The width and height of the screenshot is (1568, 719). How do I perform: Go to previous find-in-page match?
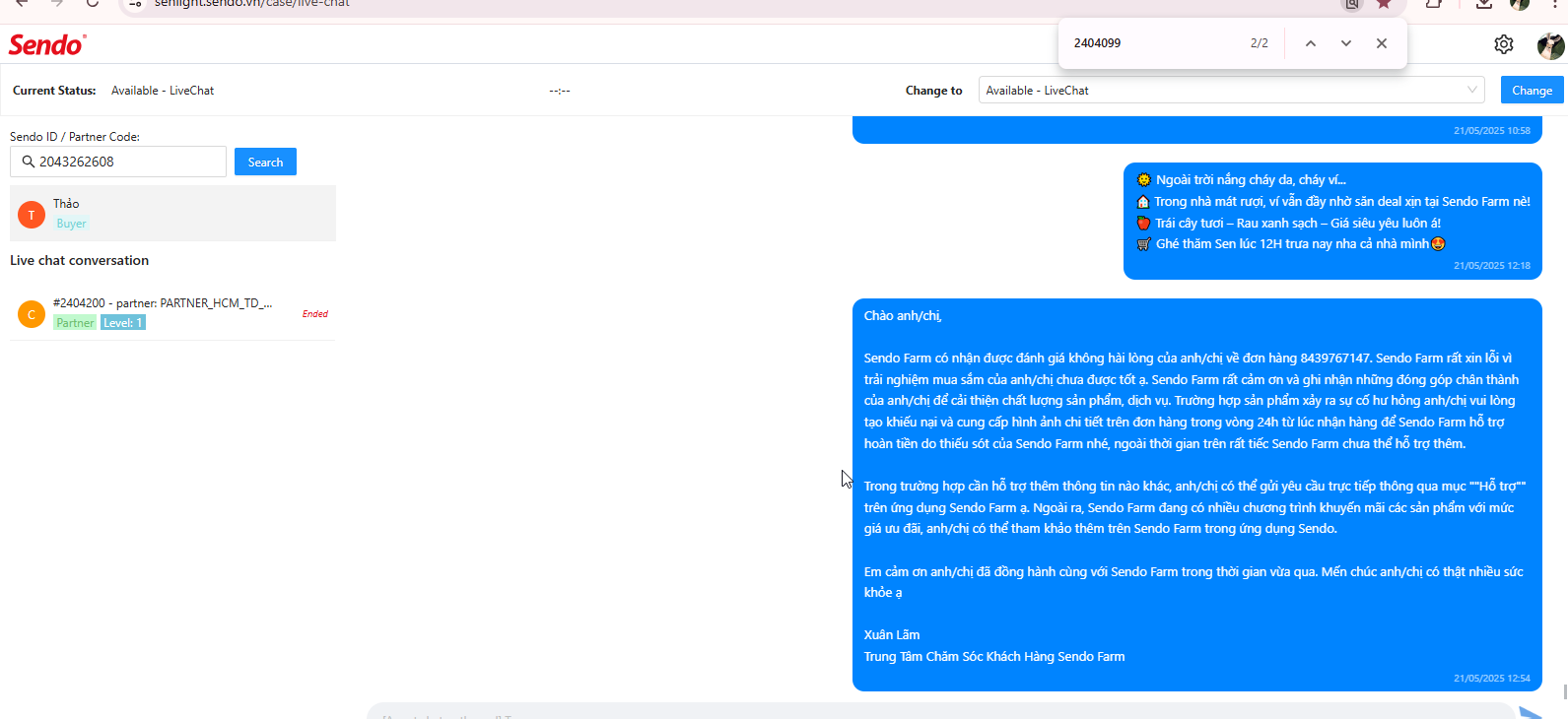coord(1310,43)
